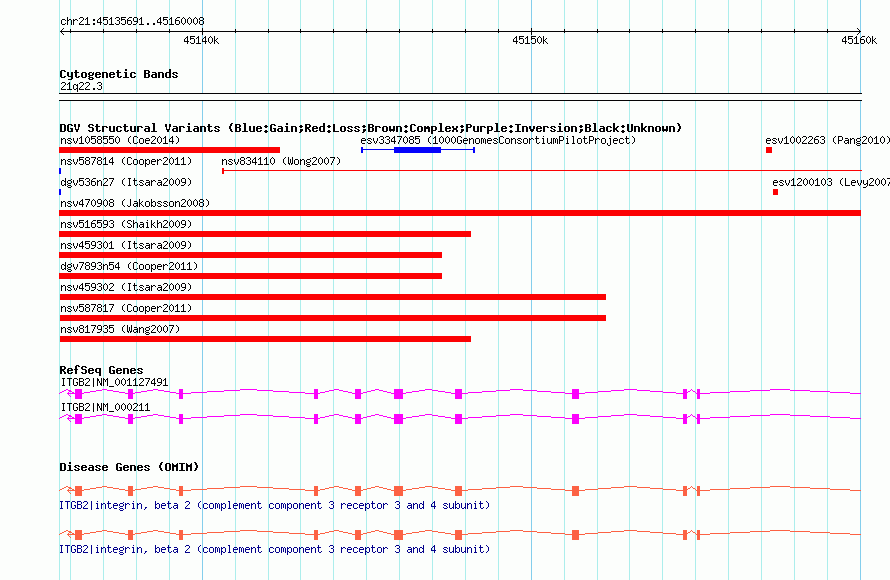
Task: Click the small red square under esv1200103
Action: (775, 192)
